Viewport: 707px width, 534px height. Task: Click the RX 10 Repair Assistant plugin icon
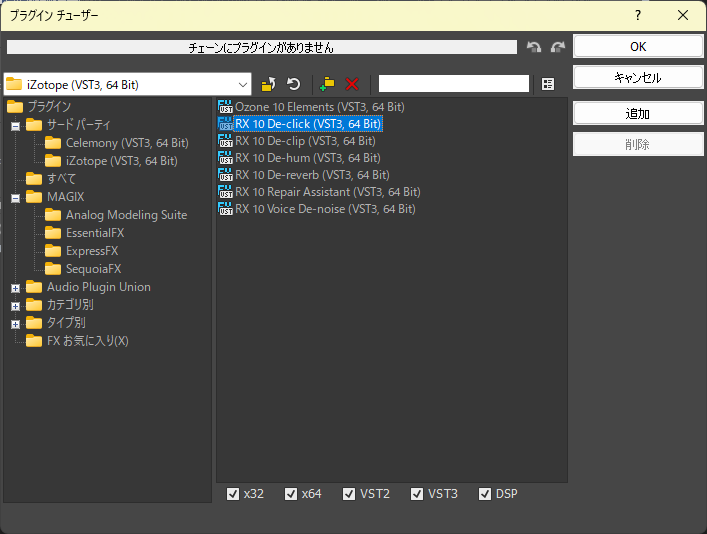225,192
